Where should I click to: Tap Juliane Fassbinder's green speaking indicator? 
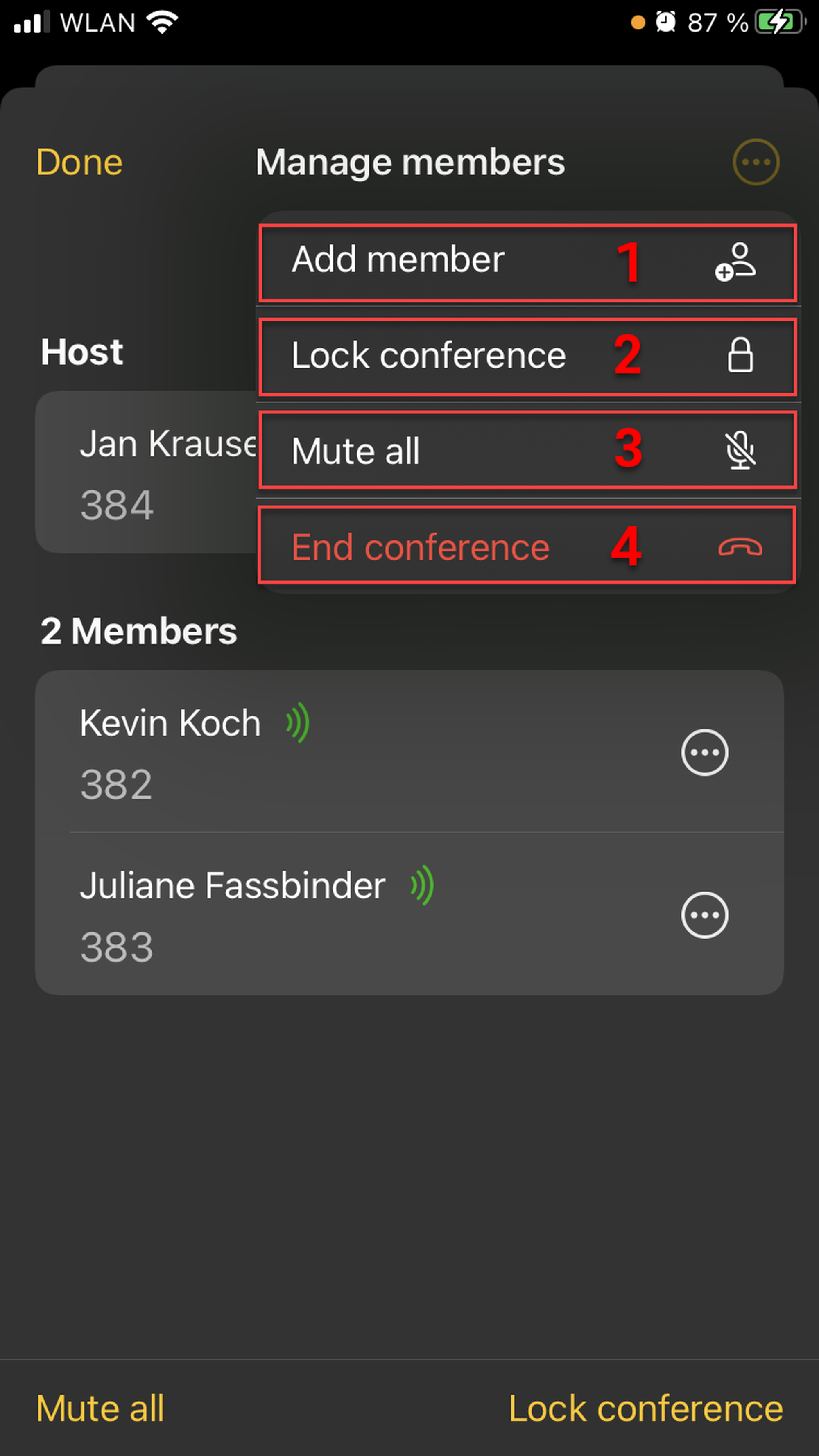[423, 885]
